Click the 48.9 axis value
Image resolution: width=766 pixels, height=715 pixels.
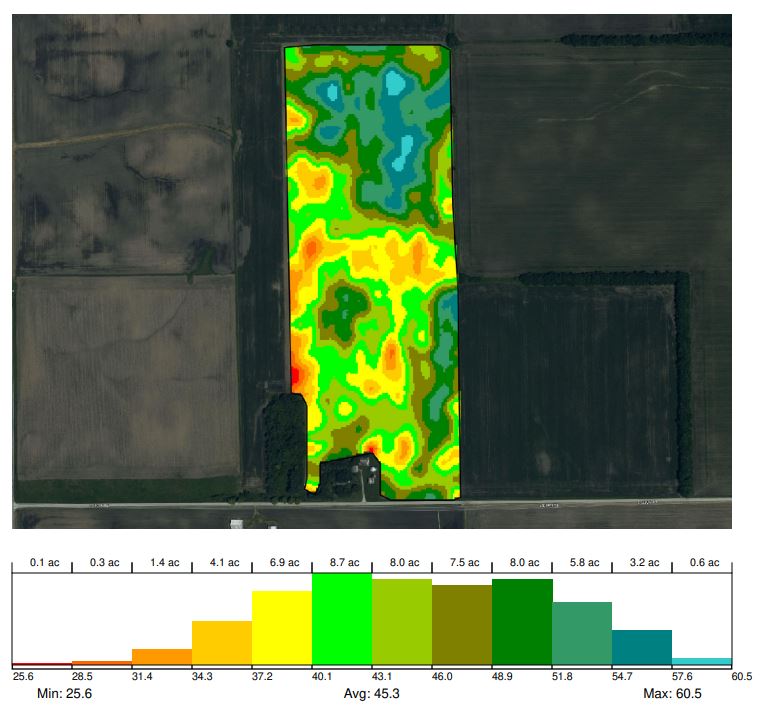tap(502, 676)
